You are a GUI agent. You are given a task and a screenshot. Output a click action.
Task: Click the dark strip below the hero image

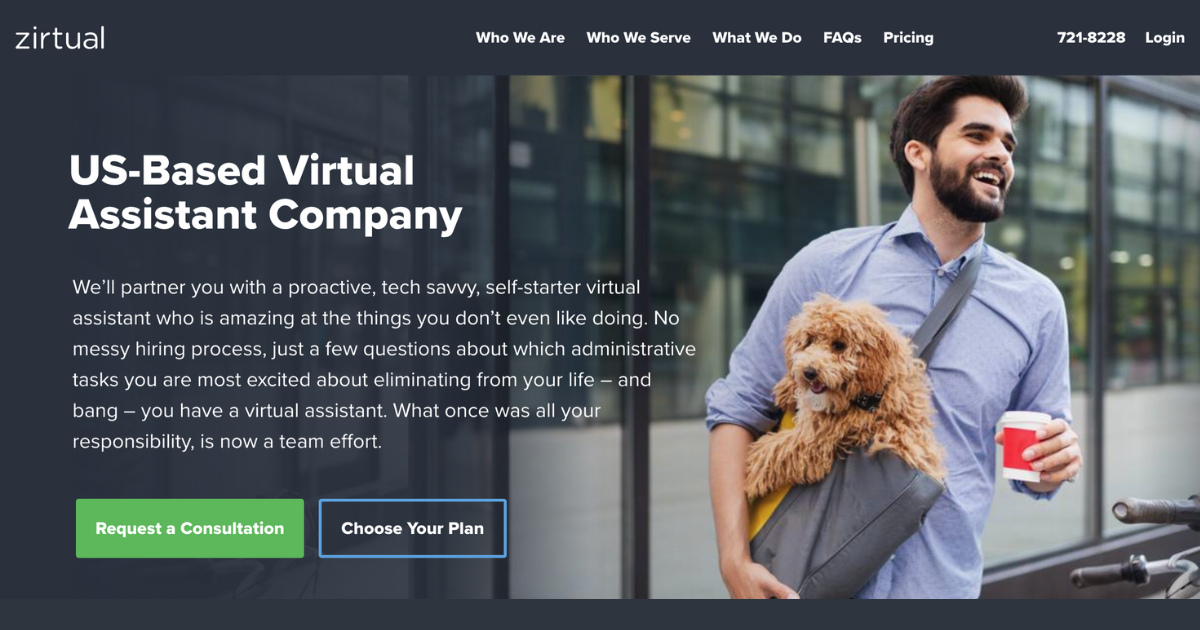coord(600,614)
